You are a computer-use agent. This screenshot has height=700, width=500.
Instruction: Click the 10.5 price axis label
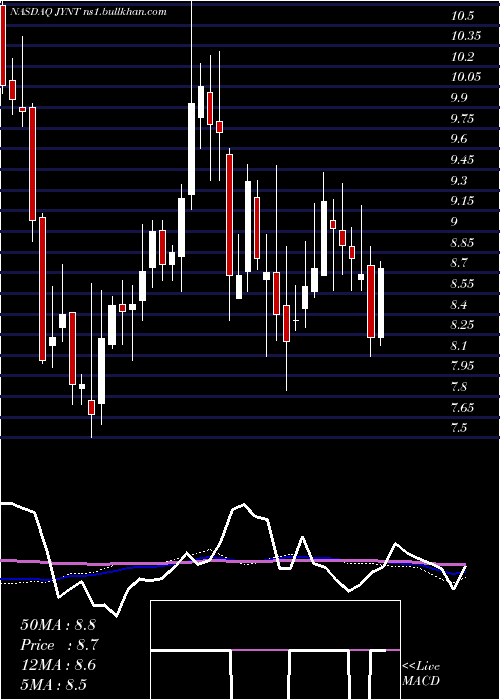462,16
